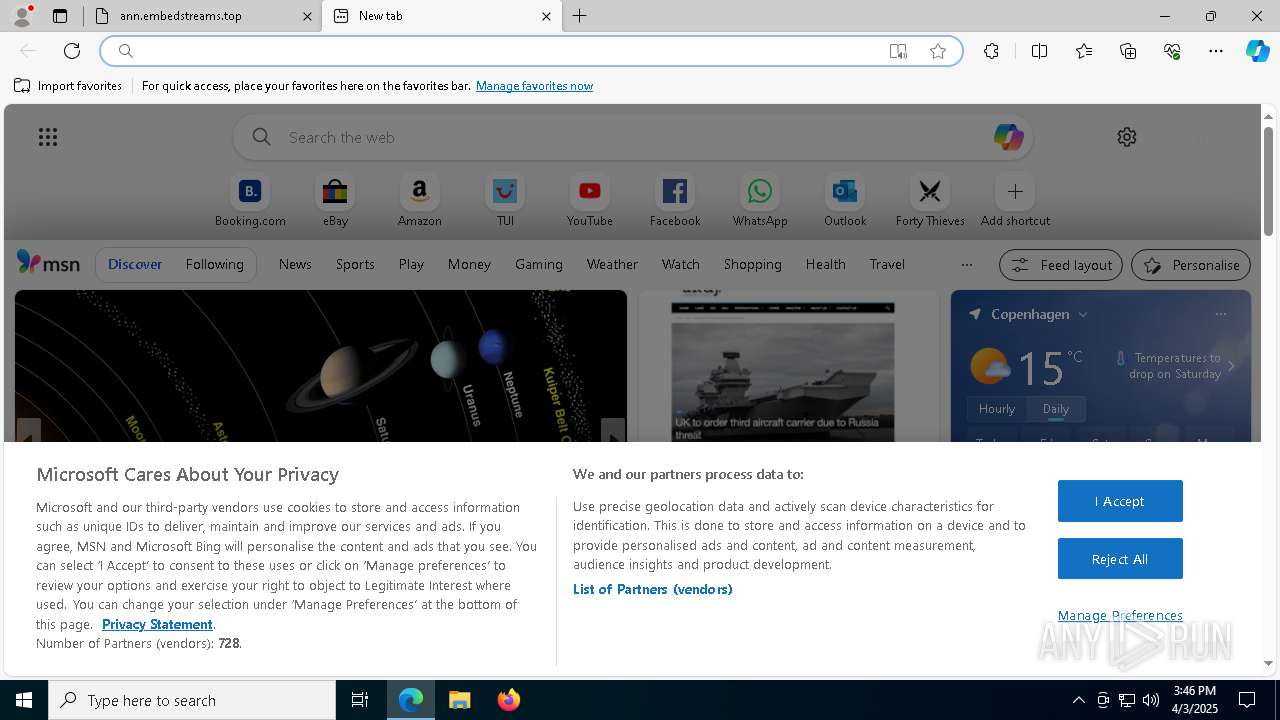Viewport: 1280px width, 720px height.
Task: Open the Sports menu item
Action: pos(355,264)
